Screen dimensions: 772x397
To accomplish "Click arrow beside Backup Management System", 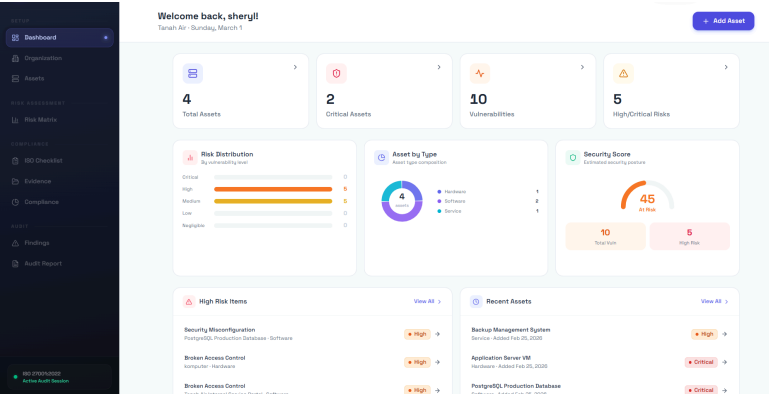I will point(725,334).
